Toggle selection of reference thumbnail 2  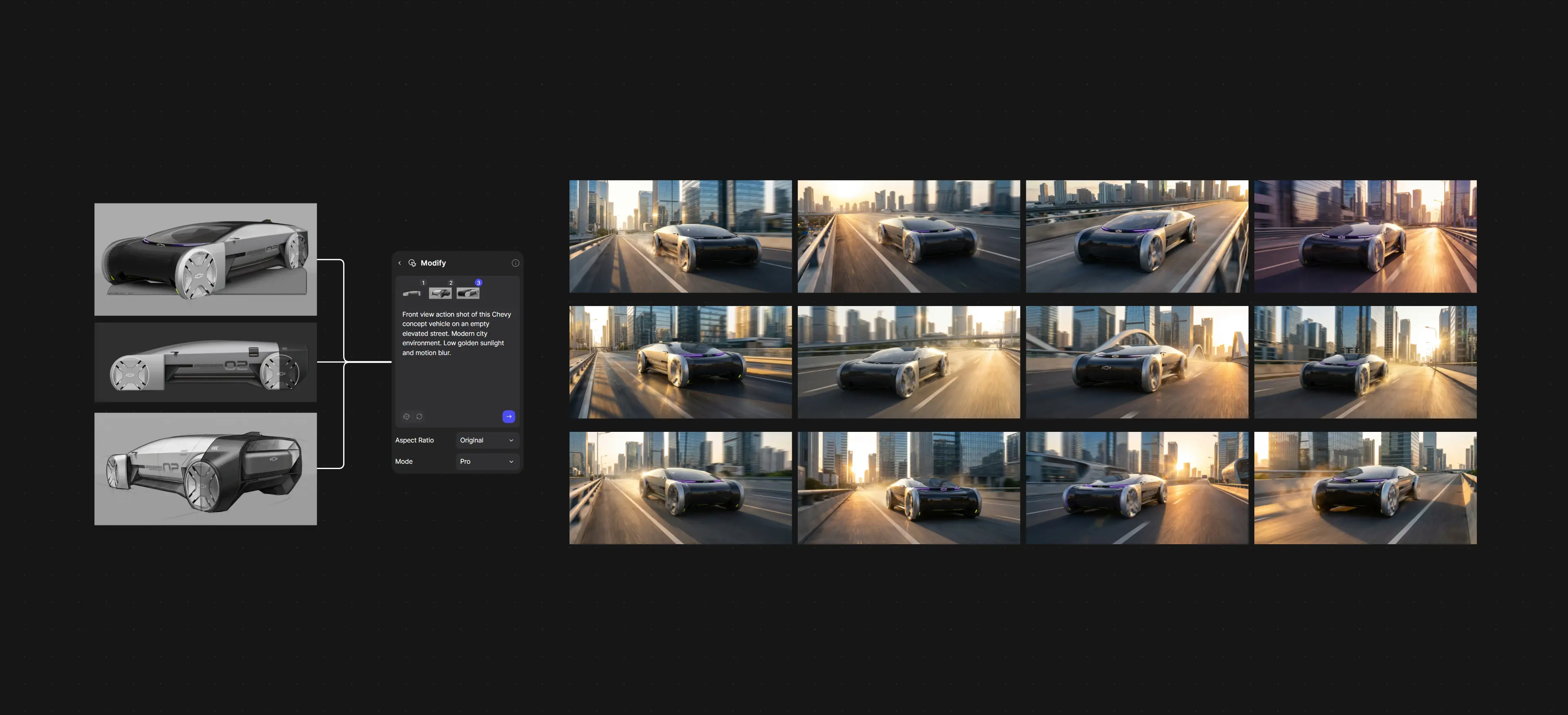click(x=441, y=293)
